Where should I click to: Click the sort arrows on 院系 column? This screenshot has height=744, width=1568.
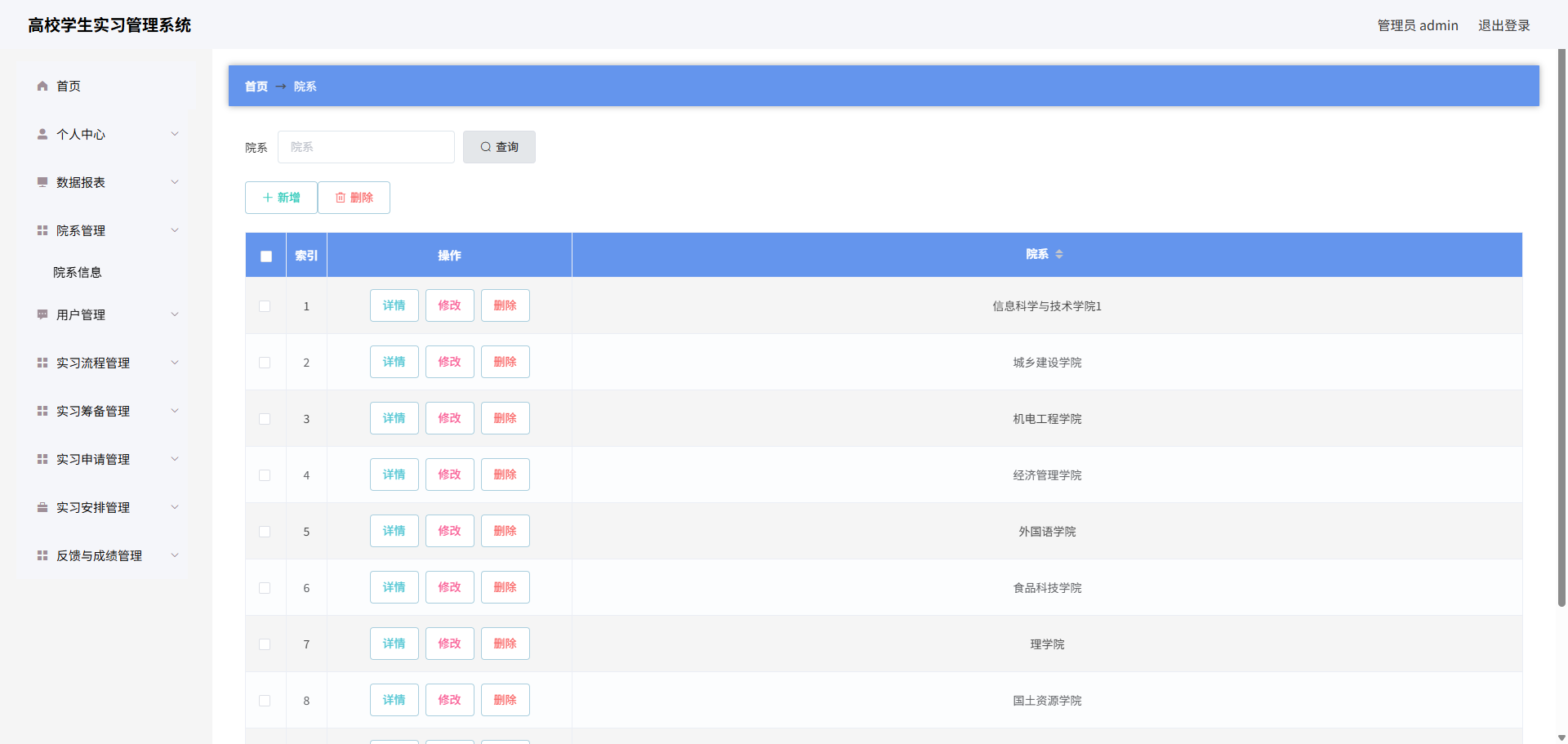[x=1059, y=254]
